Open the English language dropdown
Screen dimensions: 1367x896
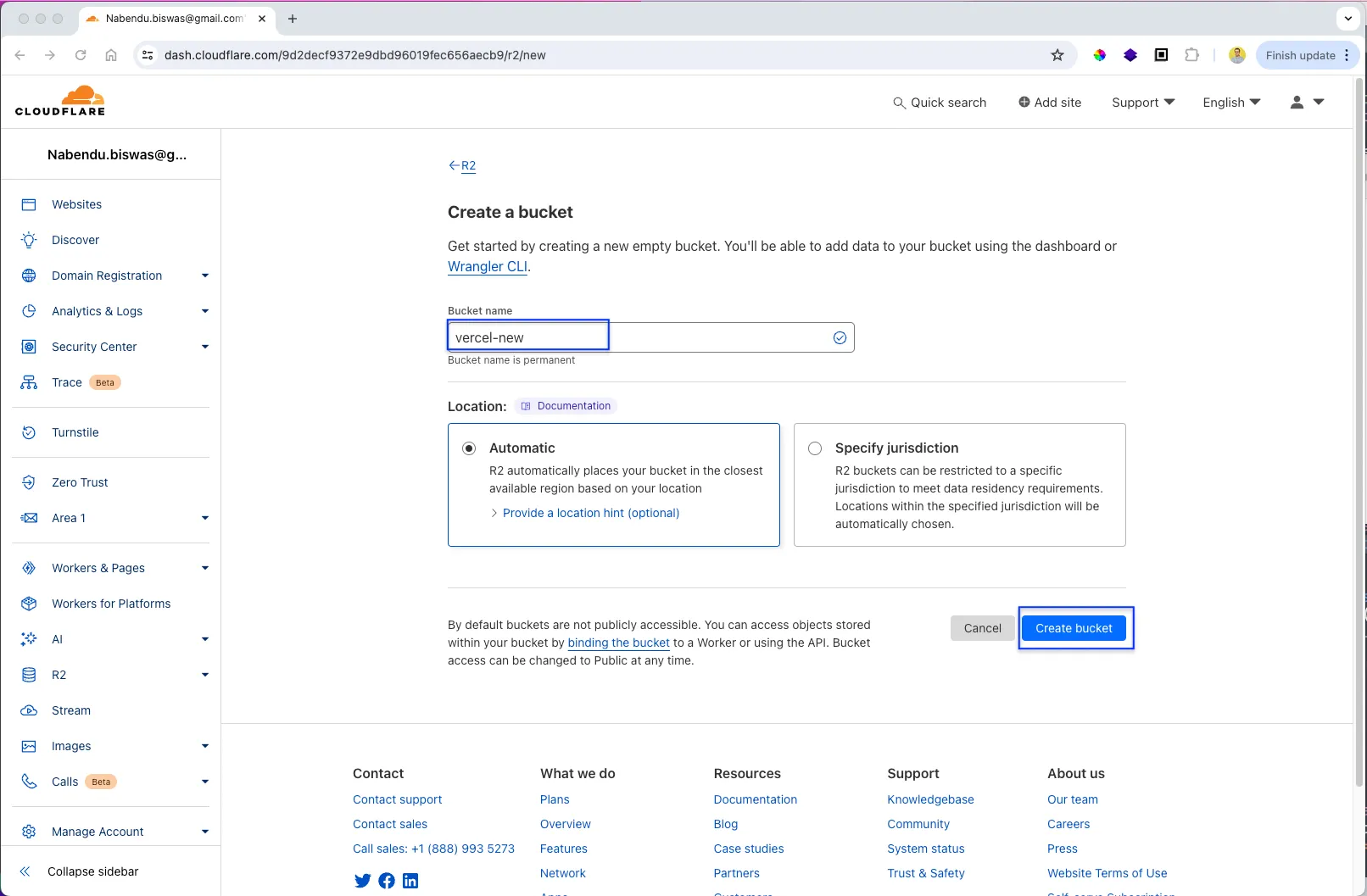tap(1231, 103)
